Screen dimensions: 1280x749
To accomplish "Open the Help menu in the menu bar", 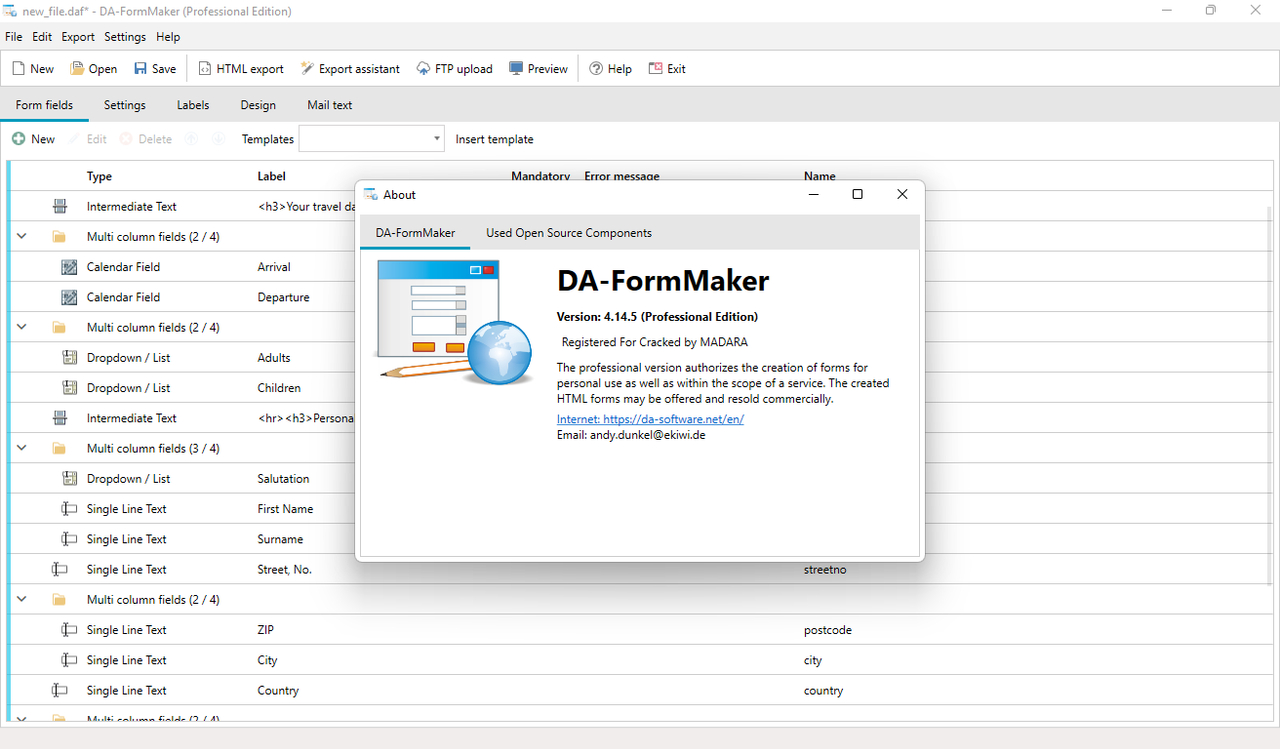I will (x=168, y=37).
